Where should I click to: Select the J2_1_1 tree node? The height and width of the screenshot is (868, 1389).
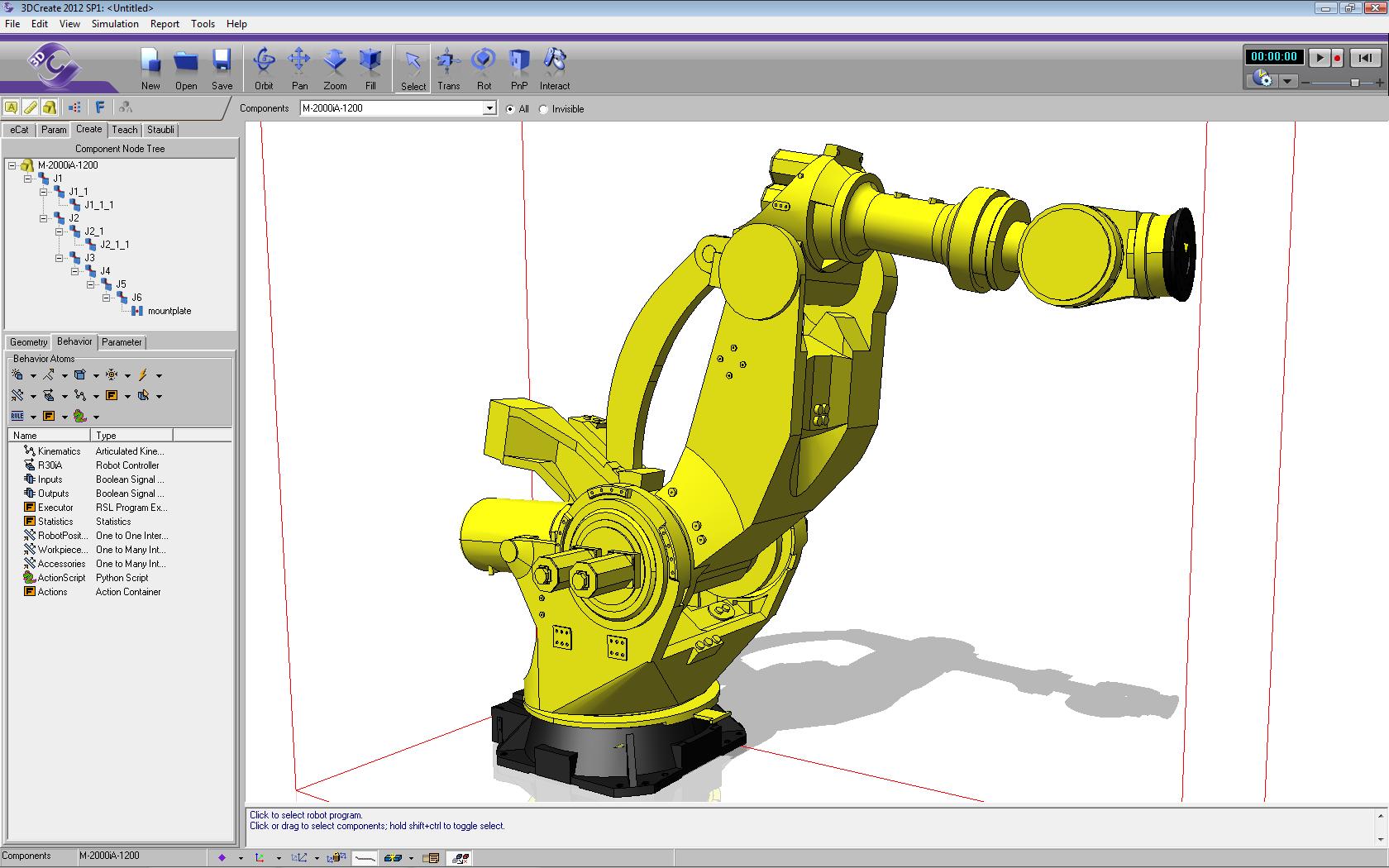tap(114, 245)
